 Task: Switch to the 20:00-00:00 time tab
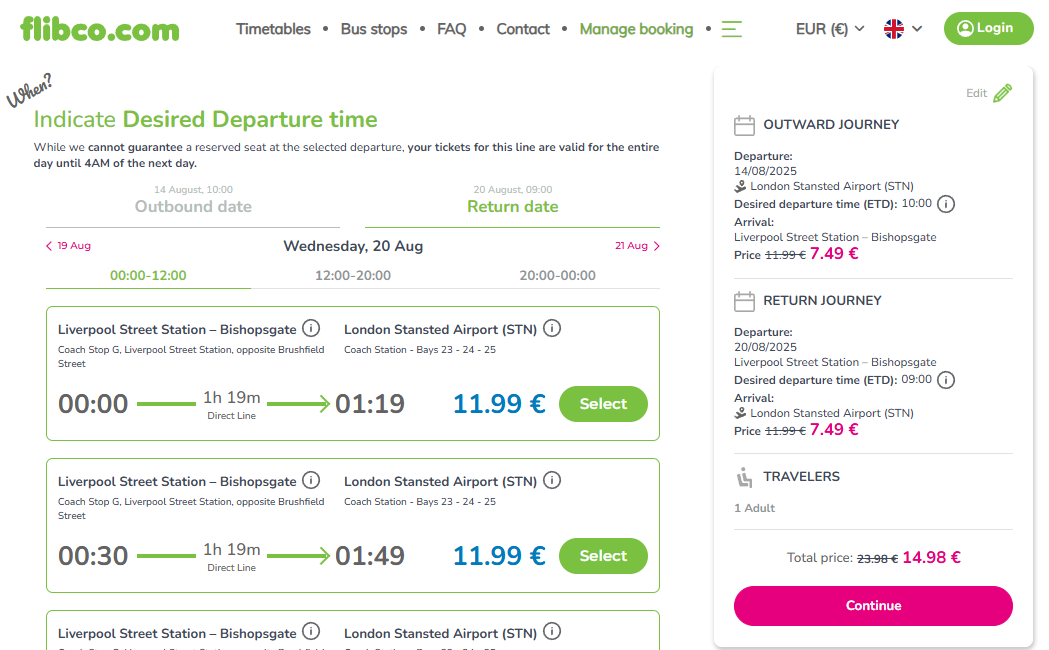[557, 276]
